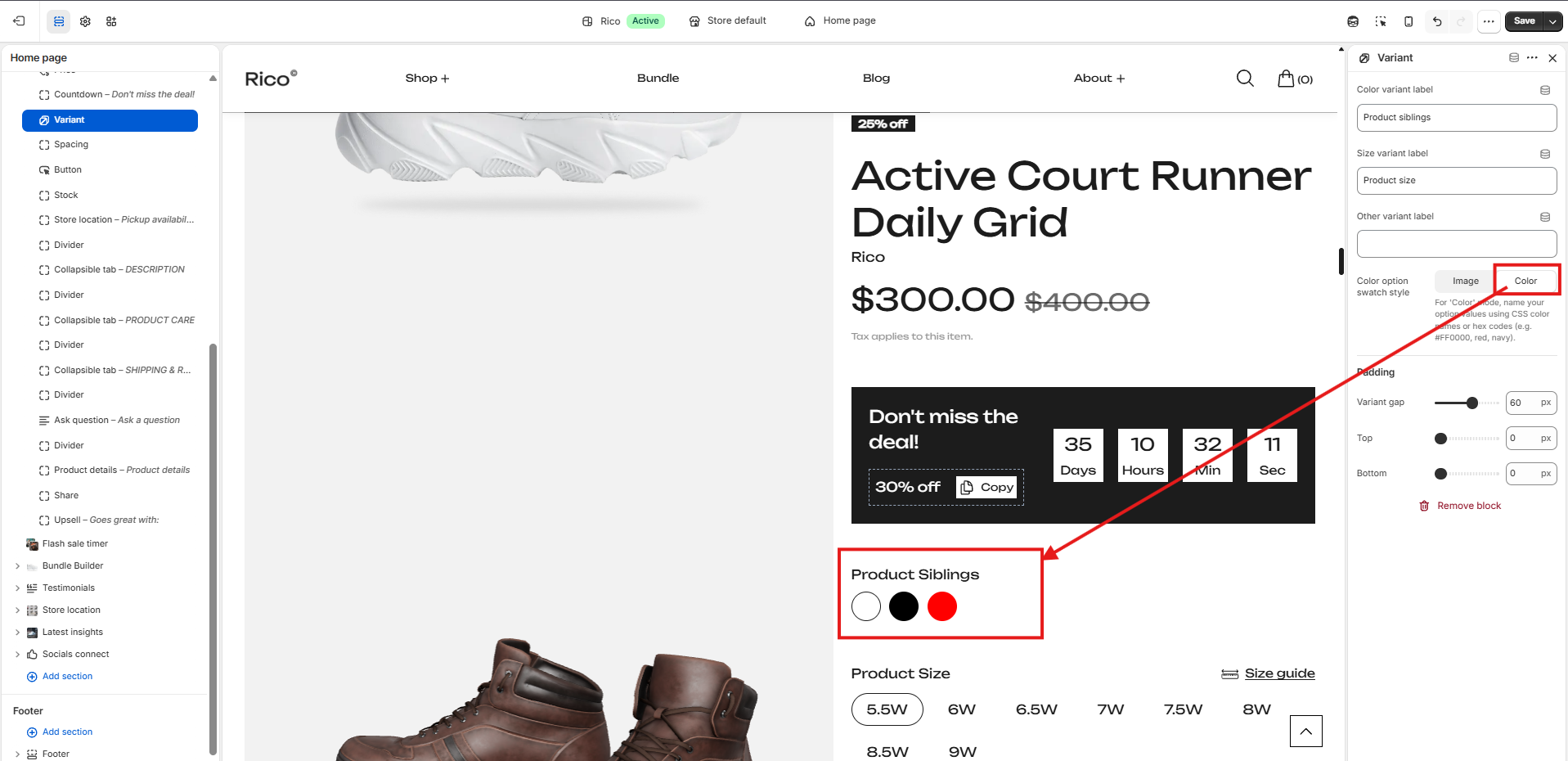This screenshot has height=761, width=1568.
Task: Switch to mobile preview icon
Action: 1409,21
